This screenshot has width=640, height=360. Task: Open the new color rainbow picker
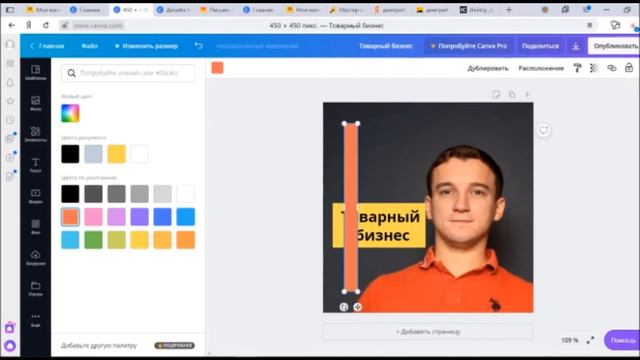[x=70, y=113]
